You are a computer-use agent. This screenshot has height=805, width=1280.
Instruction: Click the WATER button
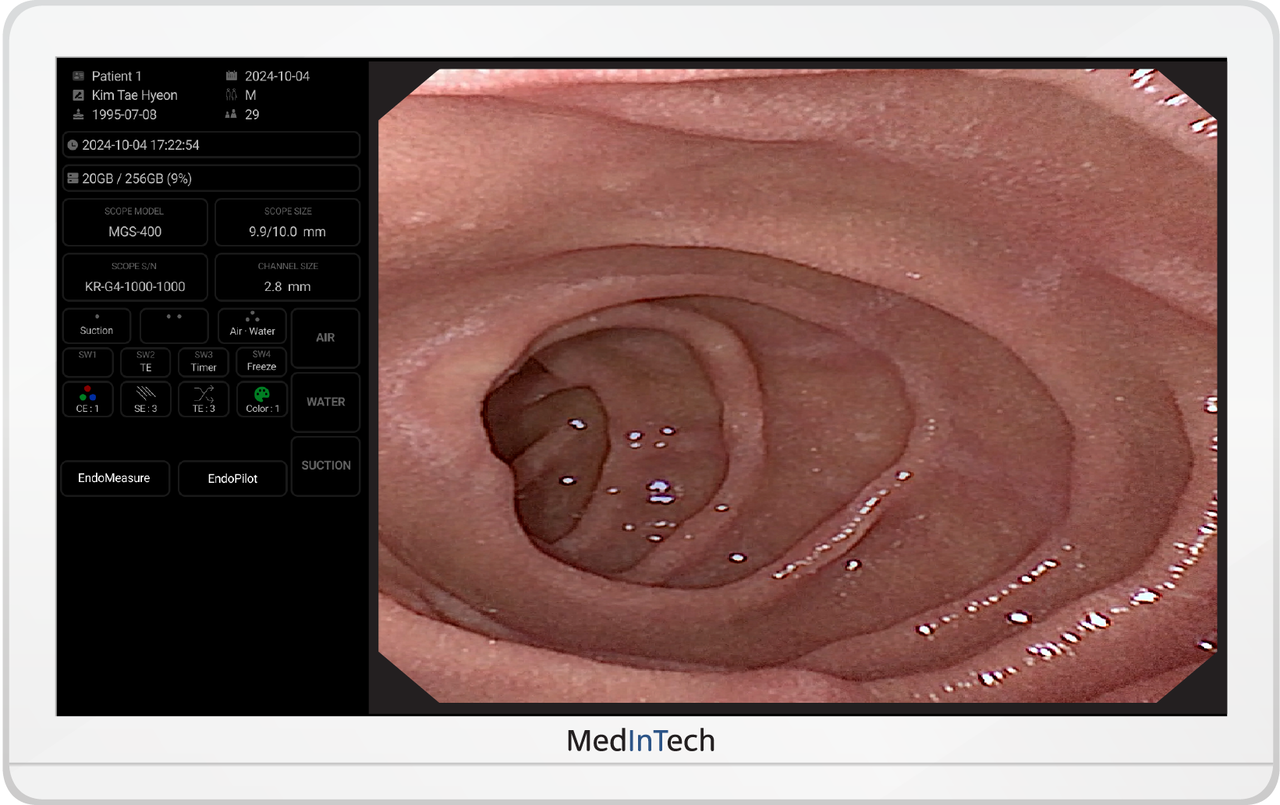click(x=325, y=402)
